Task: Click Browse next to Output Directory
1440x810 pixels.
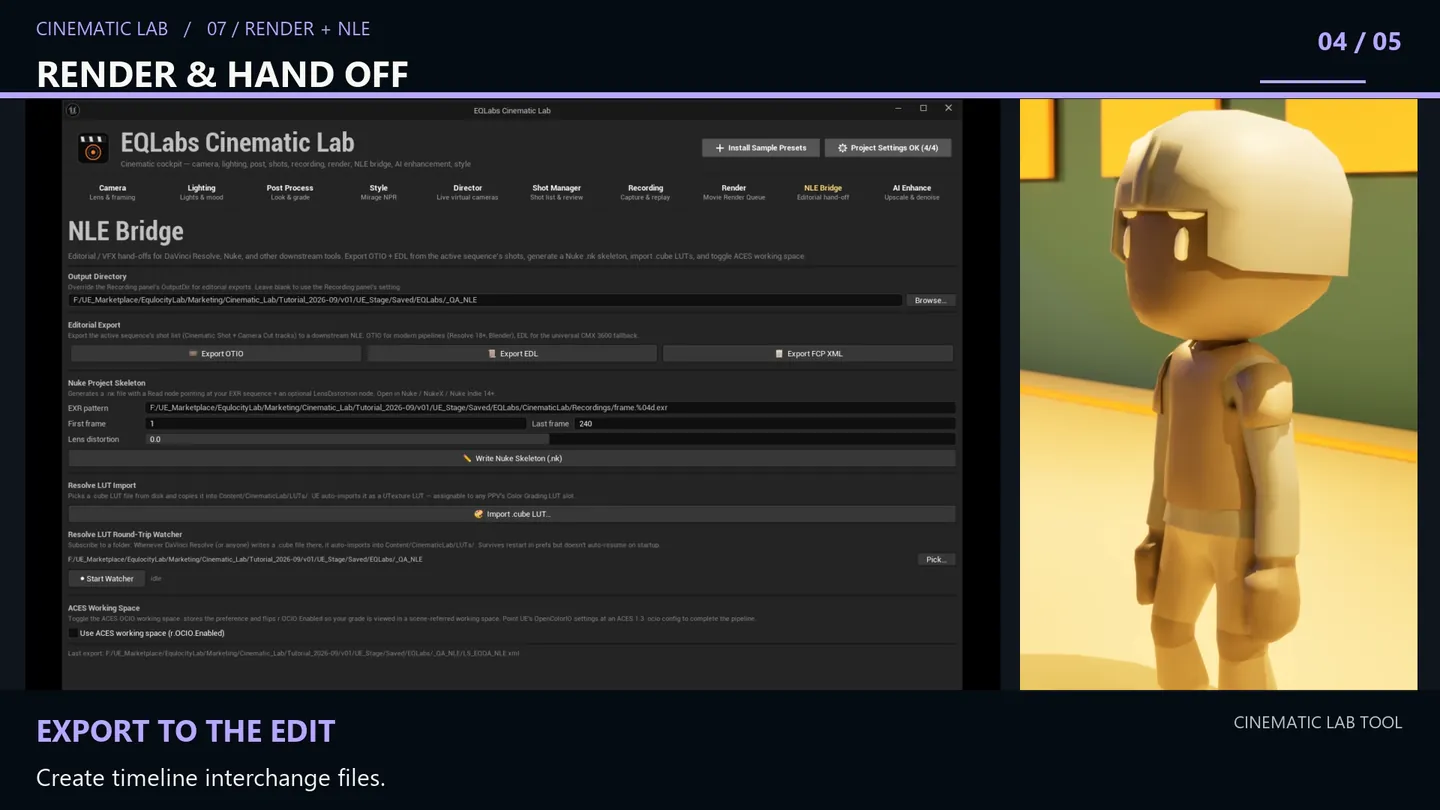Action: pyautogui.click(x=930, y=300)
